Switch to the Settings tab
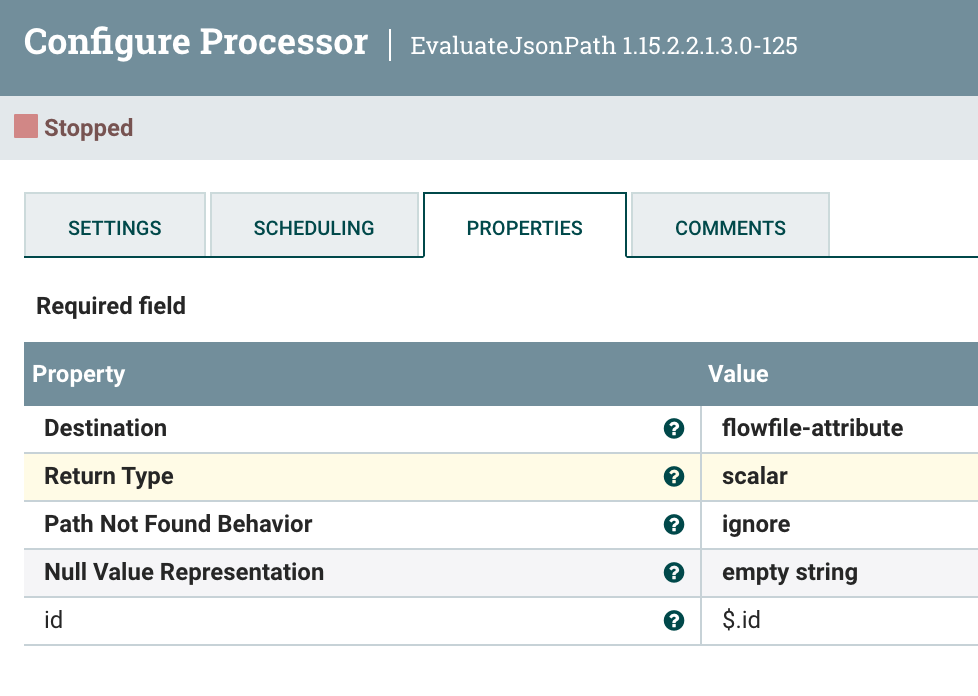 [x=115, y=225]
